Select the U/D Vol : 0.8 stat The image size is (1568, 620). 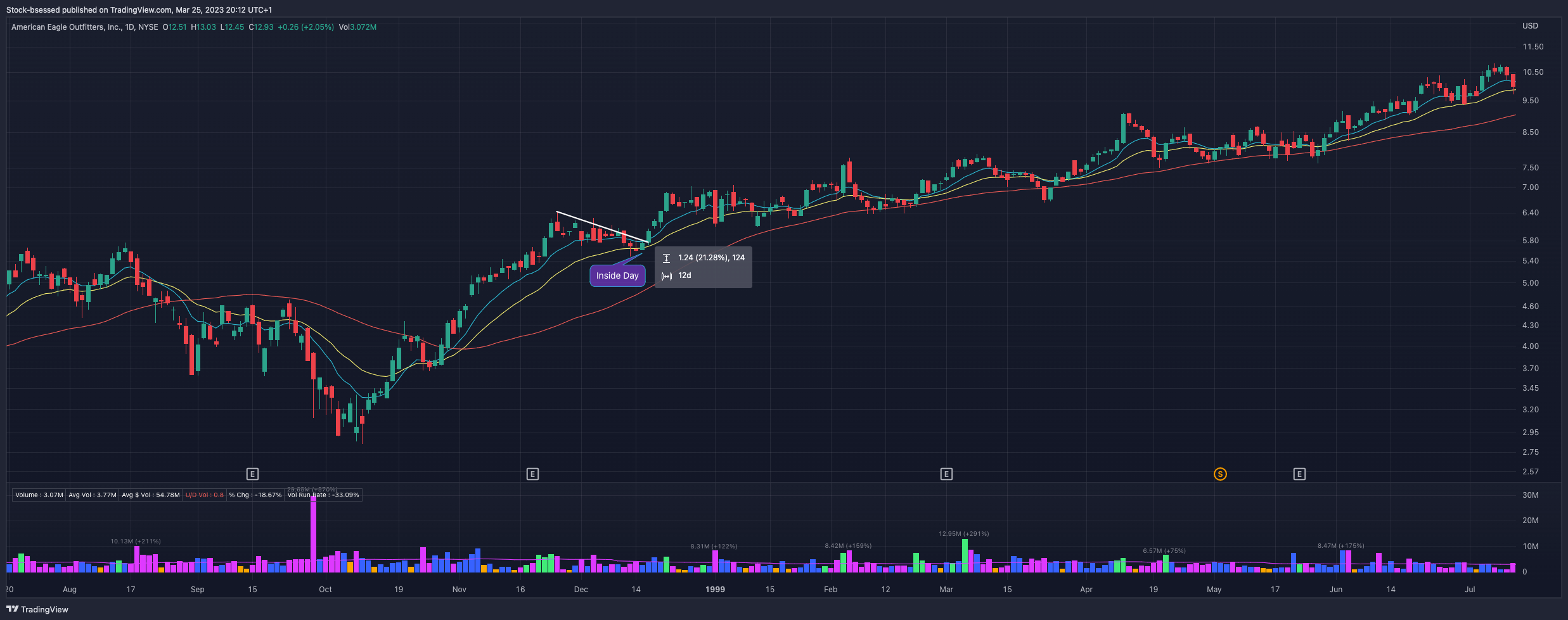[x=204, y=495]
